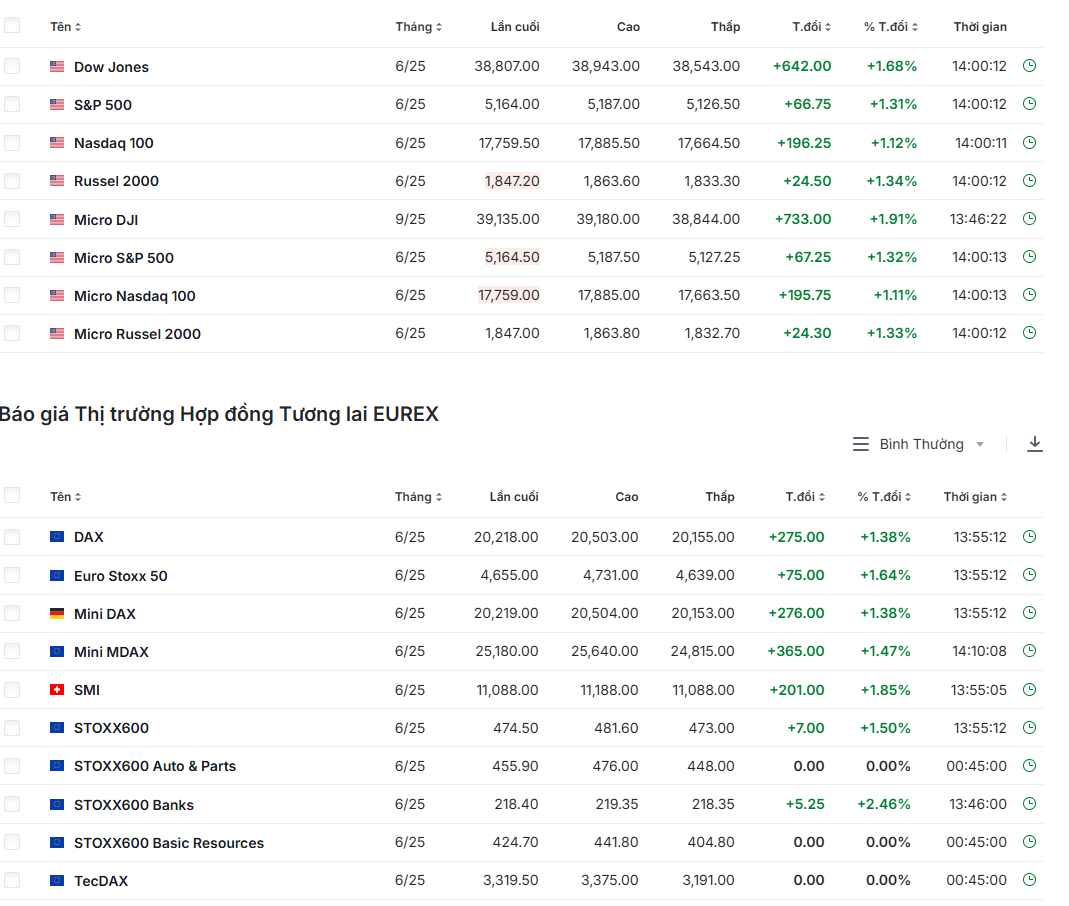Click the US flag beside Dow Jones
Screen dimensions: 1069x906
57,67
